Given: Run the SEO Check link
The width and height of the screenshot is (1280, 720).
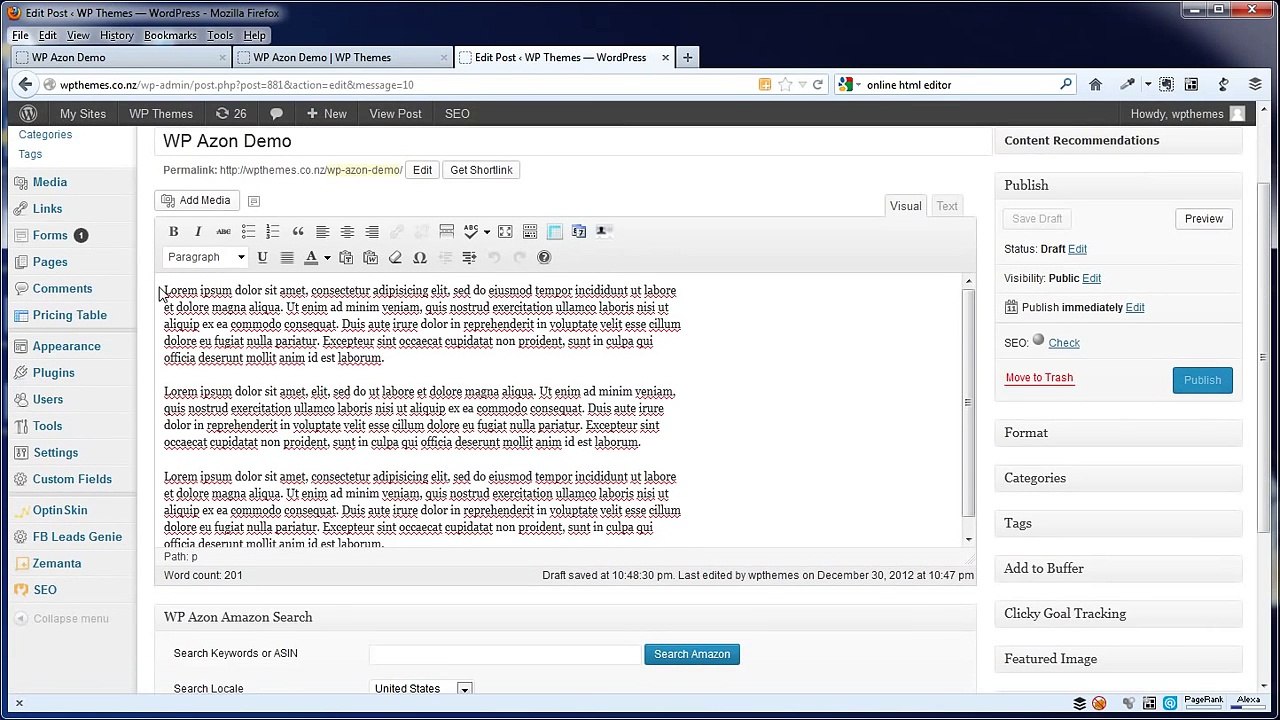Looking at the screenshot, I should [x=1064, y=343].
